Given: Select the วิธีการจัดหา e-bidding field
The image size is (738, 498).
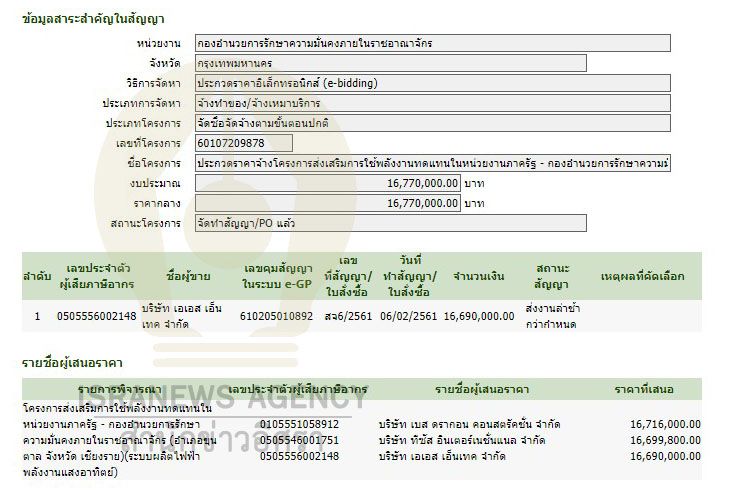Looking at the screenshot, I should coord(432,83).
